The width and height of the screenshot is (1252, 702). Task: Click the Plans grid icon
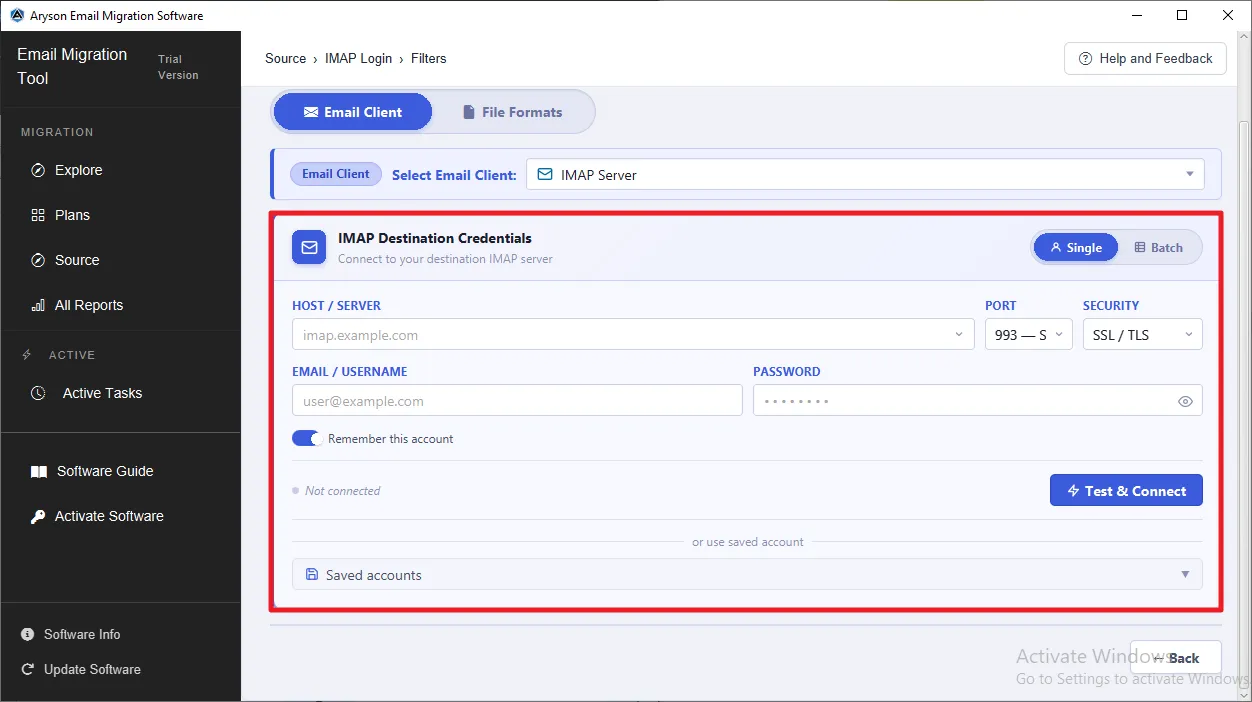(x=38, y=215)
